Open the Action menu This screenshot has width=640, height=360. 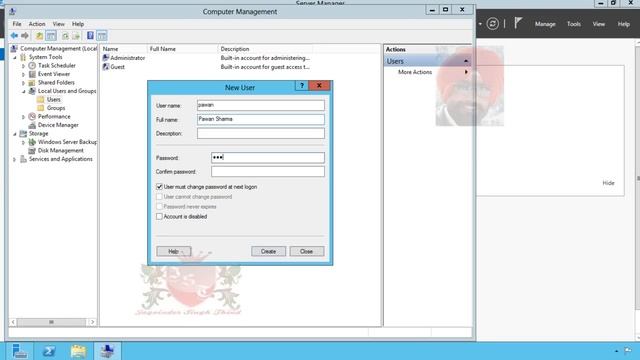(x=37, y=24)
